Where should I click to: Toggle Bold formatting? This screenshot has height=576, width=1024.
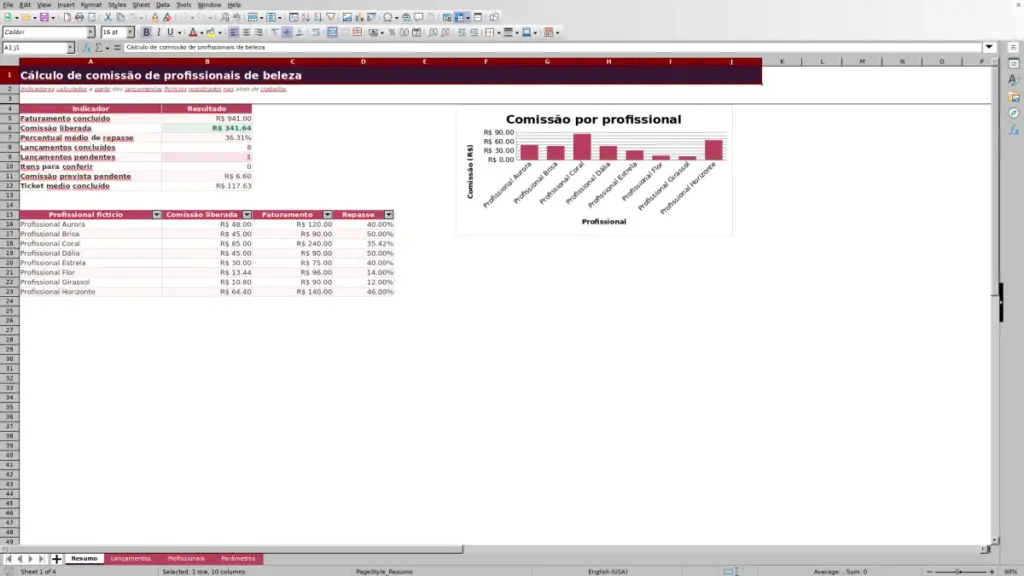point(146,33)
